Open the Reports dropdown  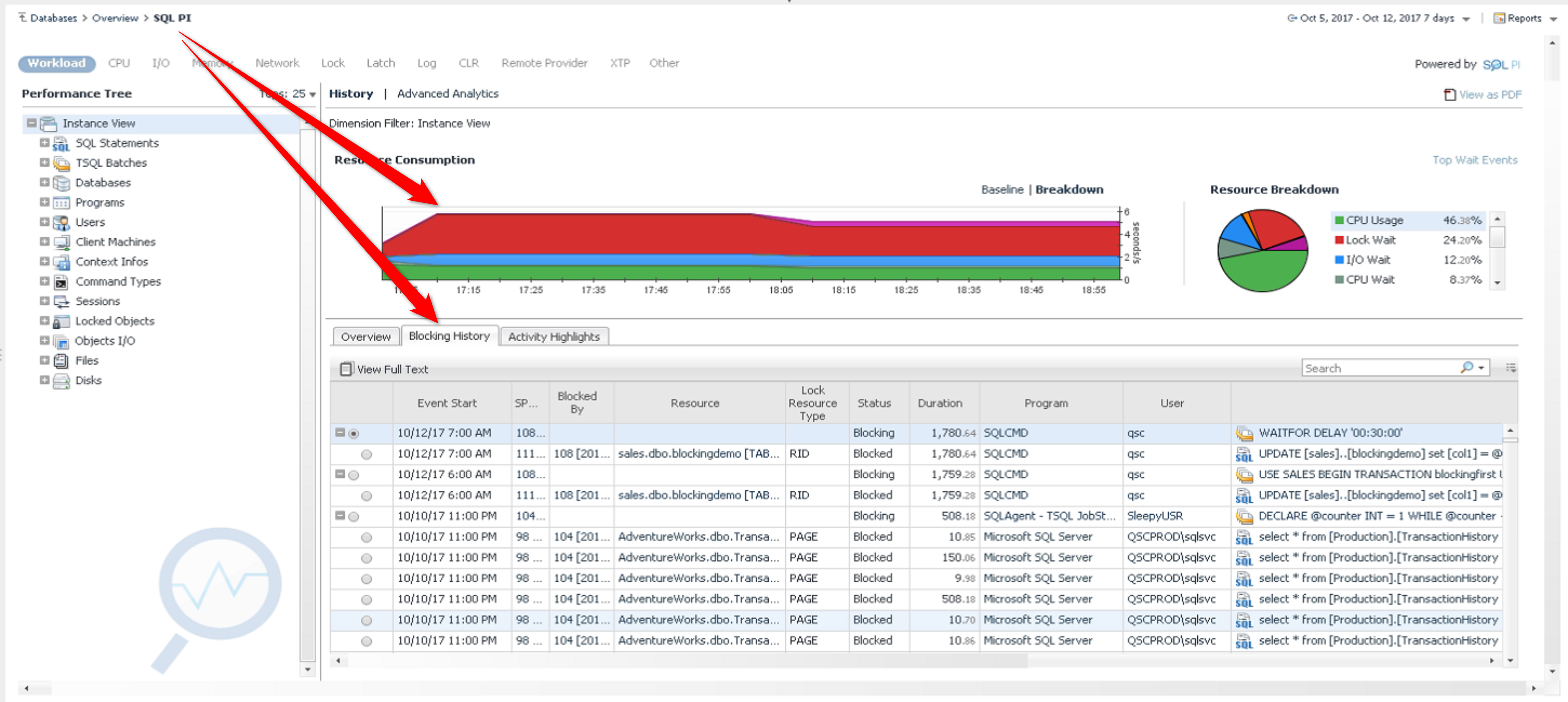click(x=1525, y=18)
